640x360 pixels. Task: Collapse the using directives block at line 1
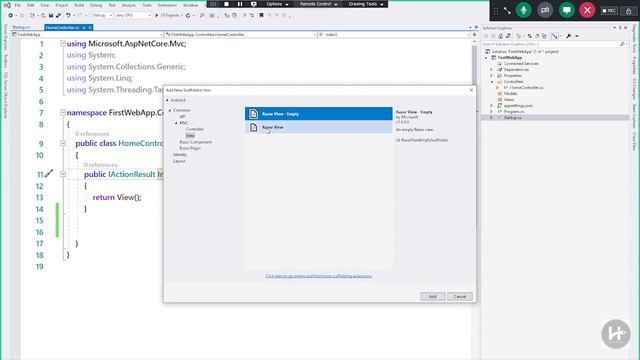[63, 44]
